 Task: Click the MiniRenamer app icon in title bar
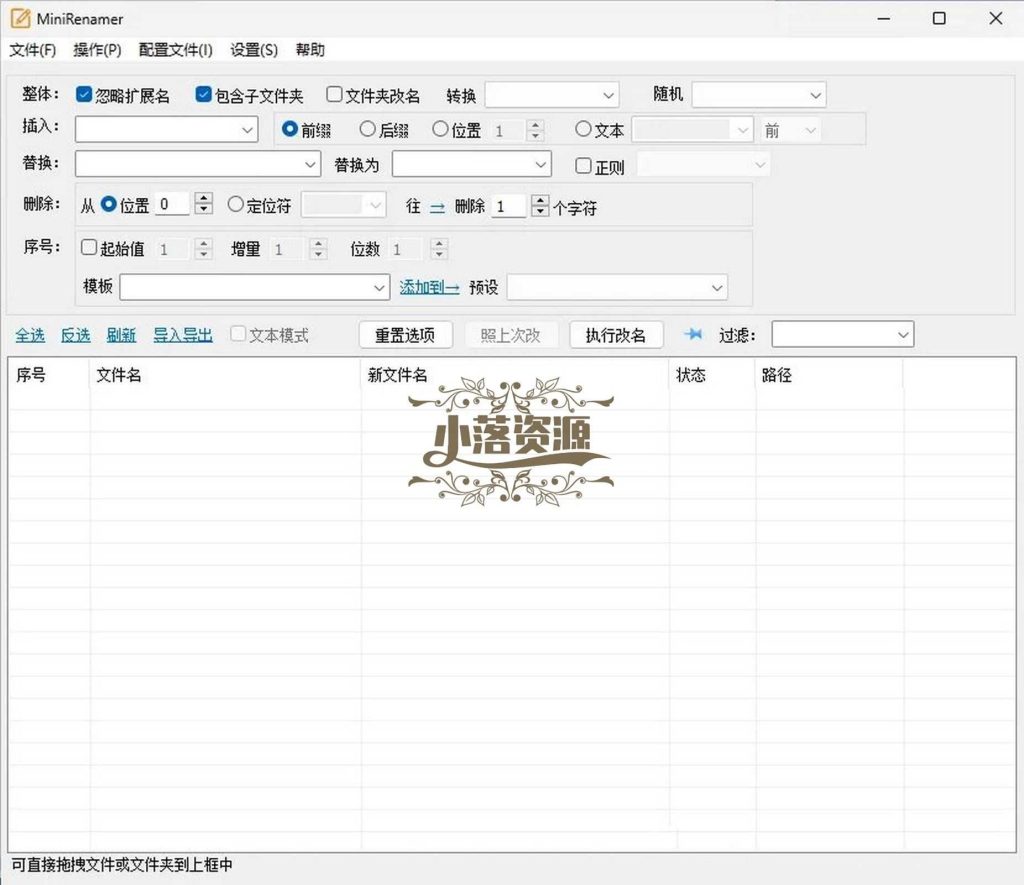(20, 18)
